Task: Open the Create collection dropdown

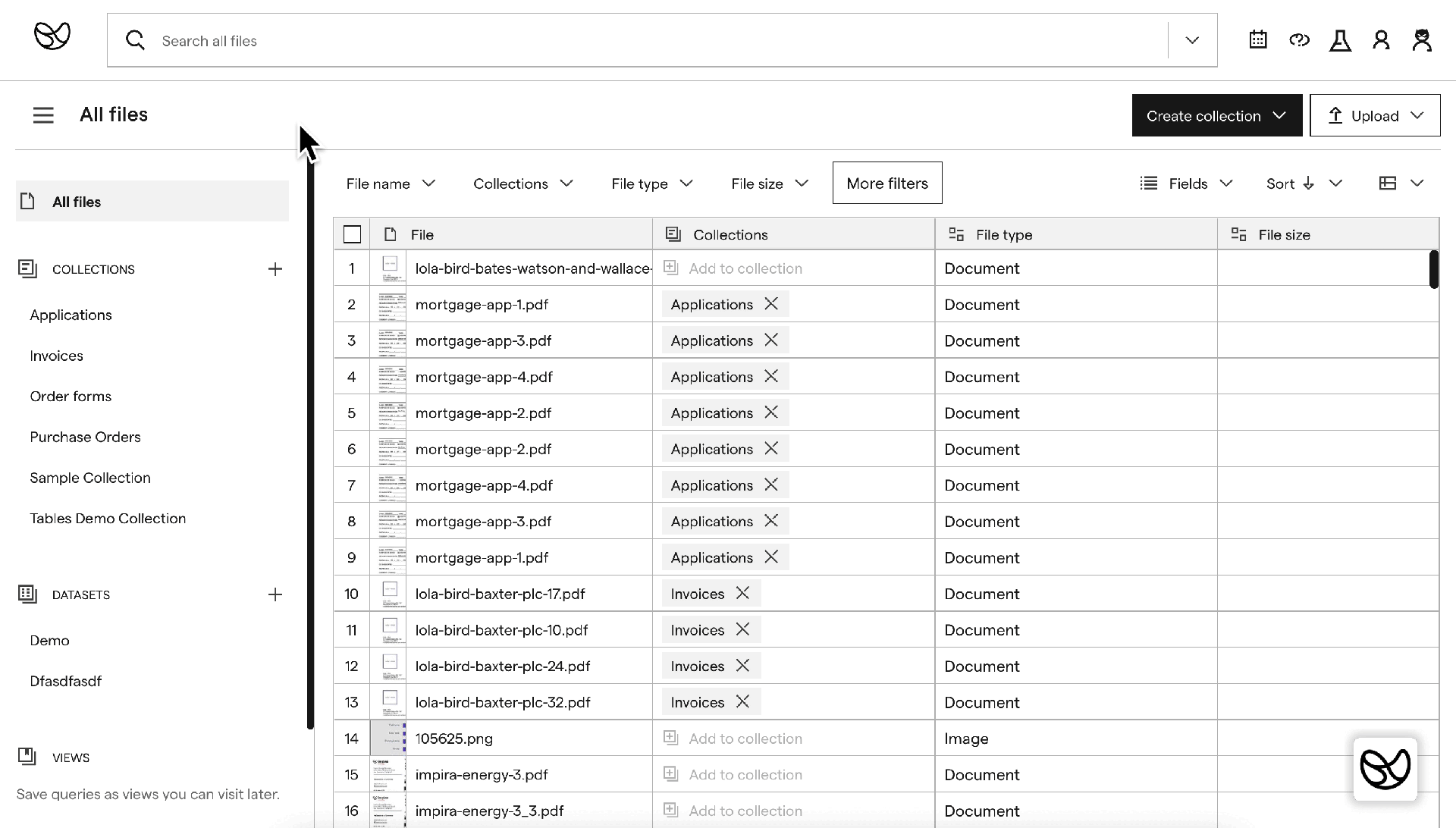Action: click(x=1217, y=115)
